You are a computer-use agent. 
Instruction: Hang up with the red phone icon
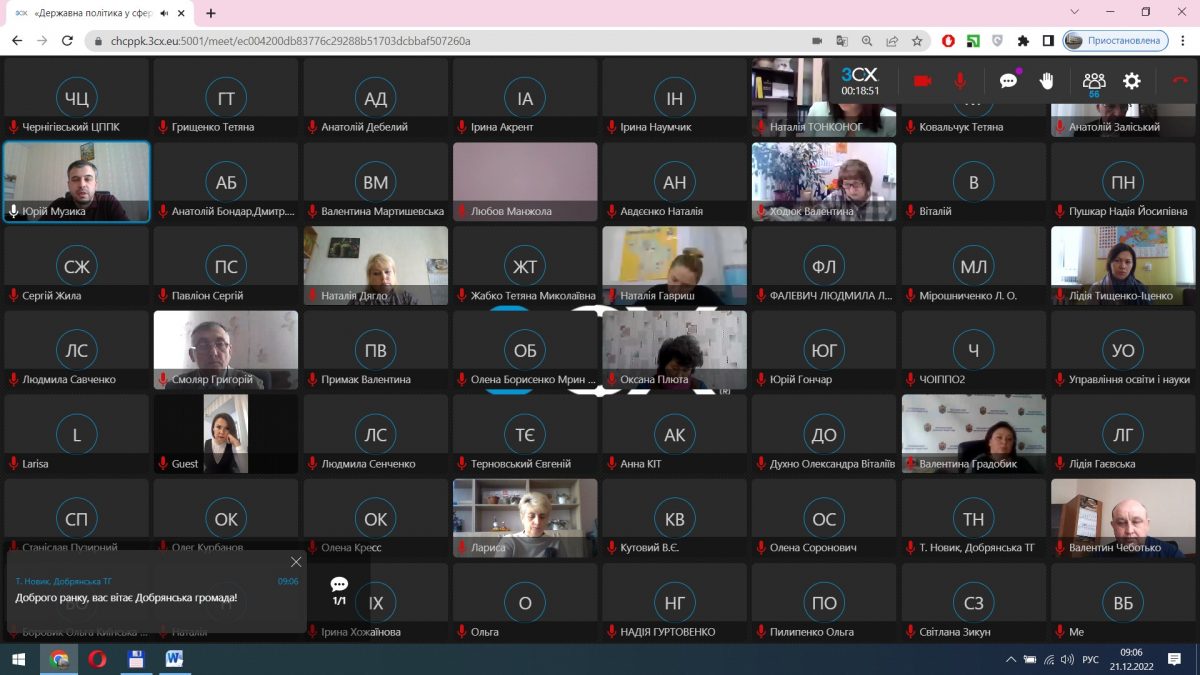1179,81
